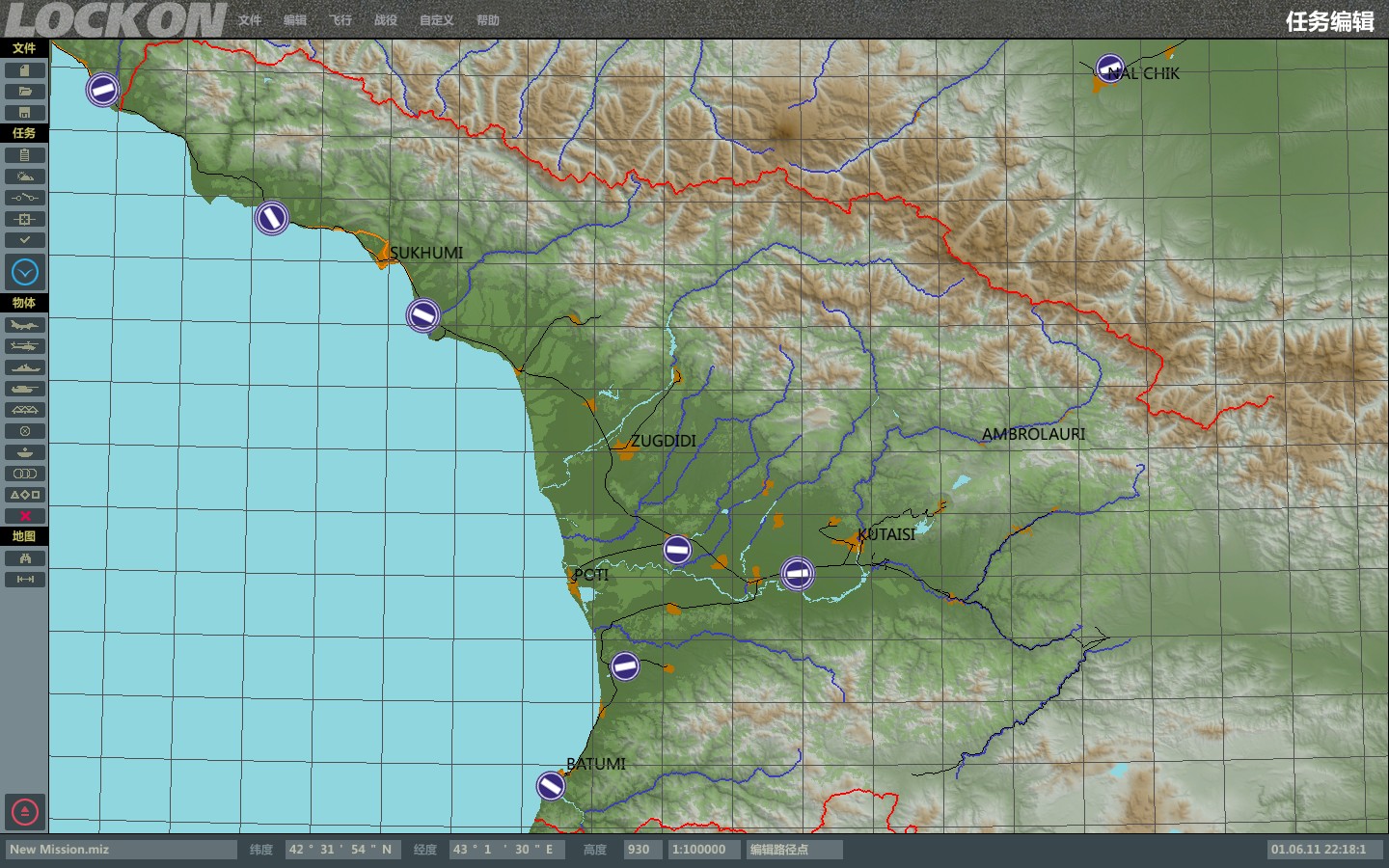Open binoculars map search icon
1389x868 pixels.
[24, 558]
